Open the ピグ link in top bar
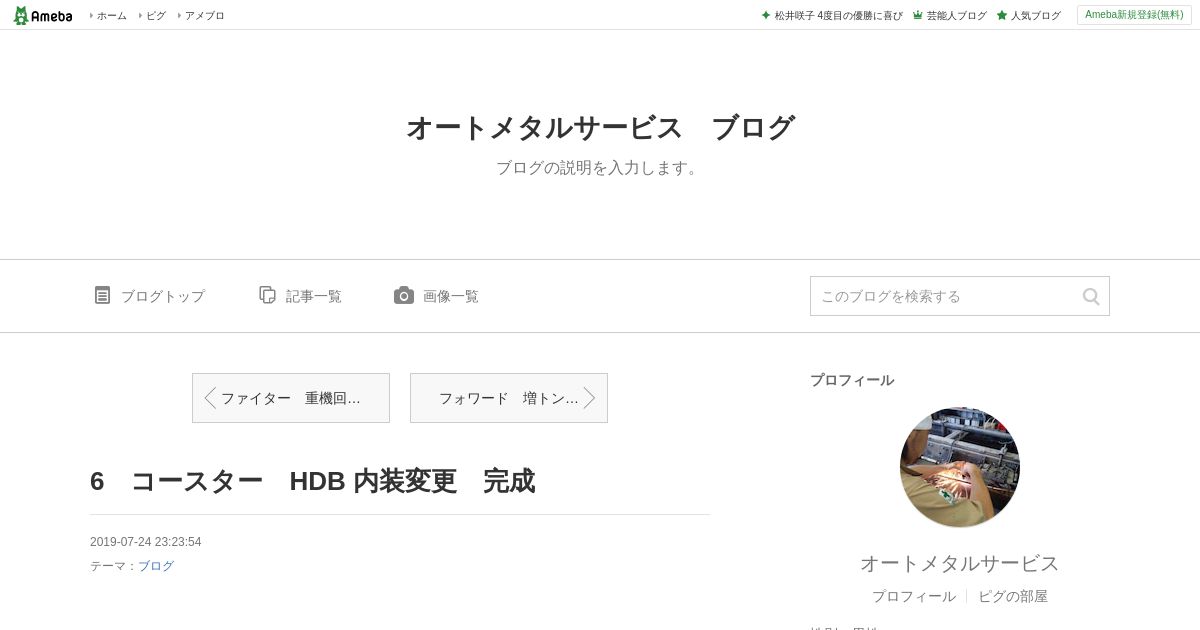 coord(156,16)
